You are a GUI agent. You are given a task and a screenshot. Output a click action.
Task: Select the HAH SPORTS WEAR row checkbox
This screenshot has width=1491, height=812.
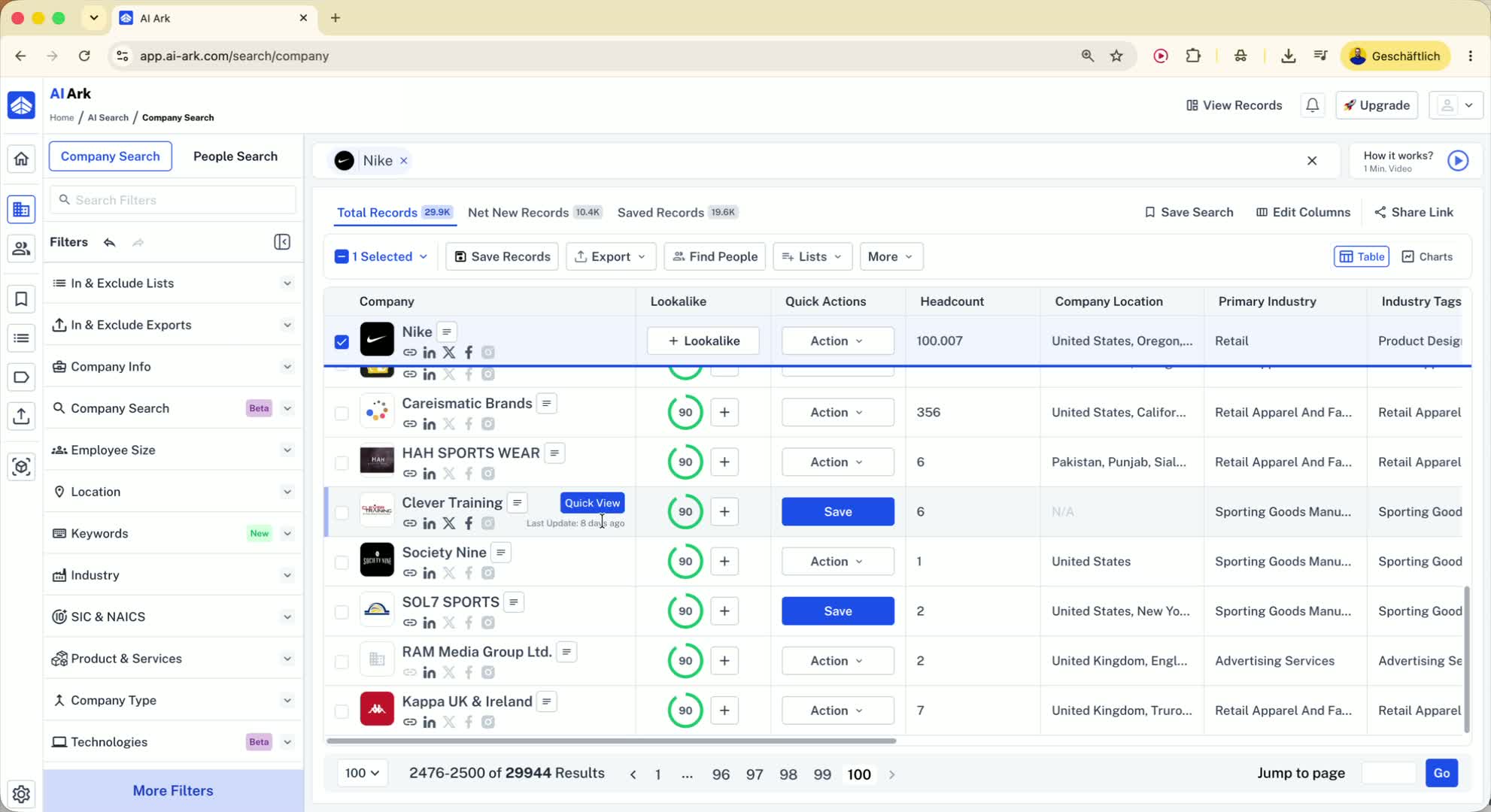point(342,463)
